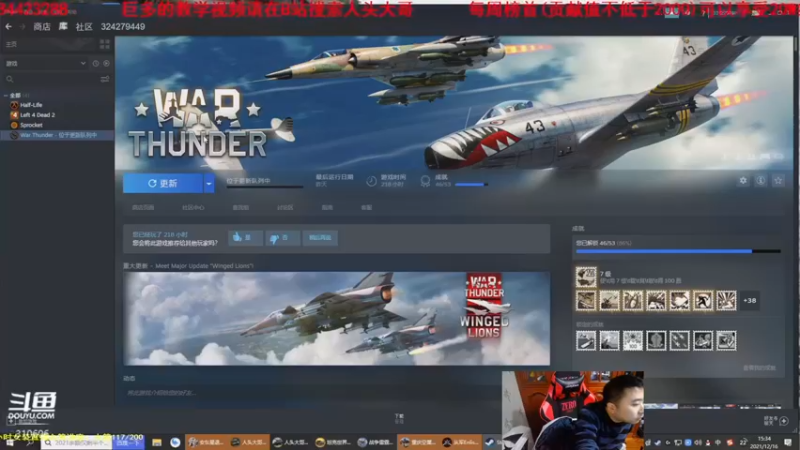Select Left 4 Dead 2 in the library

37,115
